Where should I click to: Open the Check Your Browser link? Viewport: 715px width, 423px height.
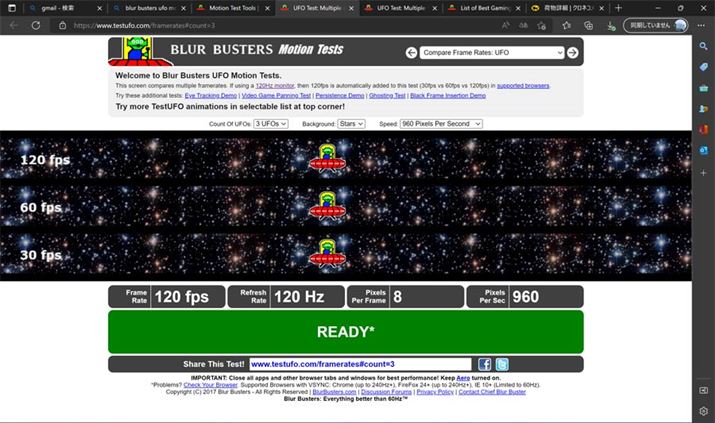point(210,385)
